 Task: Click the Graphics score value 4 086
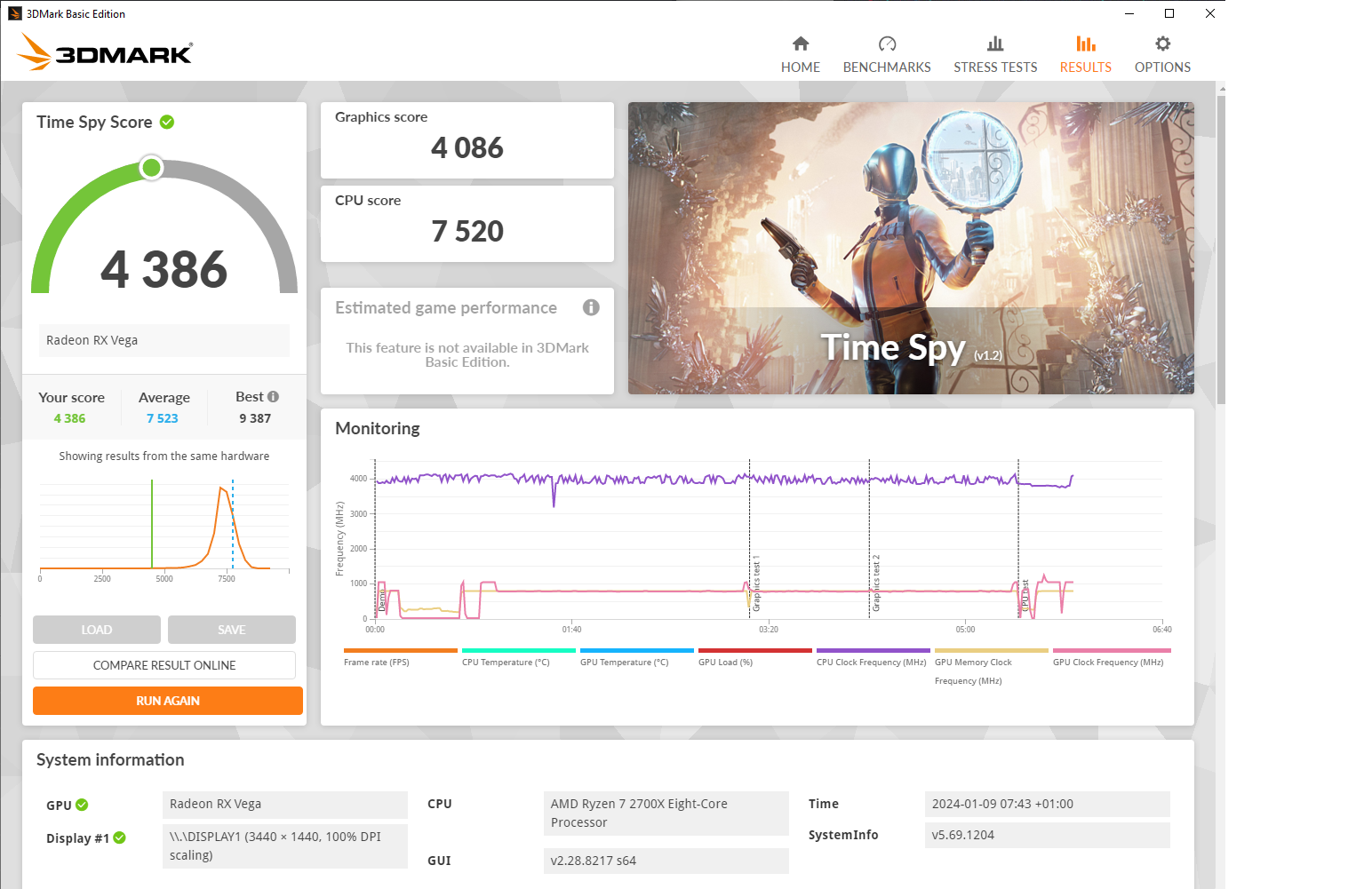(467, 147)
